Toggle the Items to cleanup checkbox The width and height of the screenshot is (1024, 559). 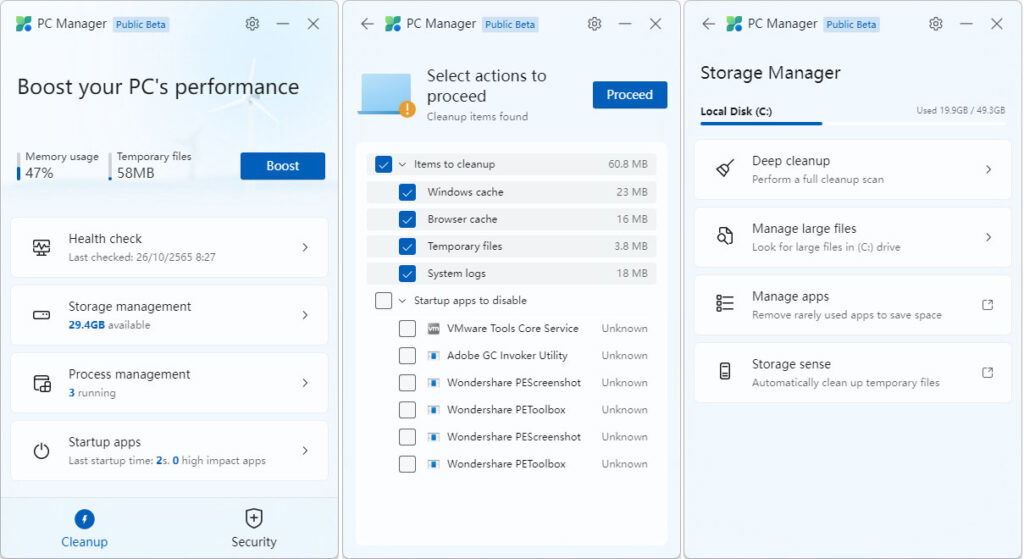pyautogui.click(x=383, y=164)
